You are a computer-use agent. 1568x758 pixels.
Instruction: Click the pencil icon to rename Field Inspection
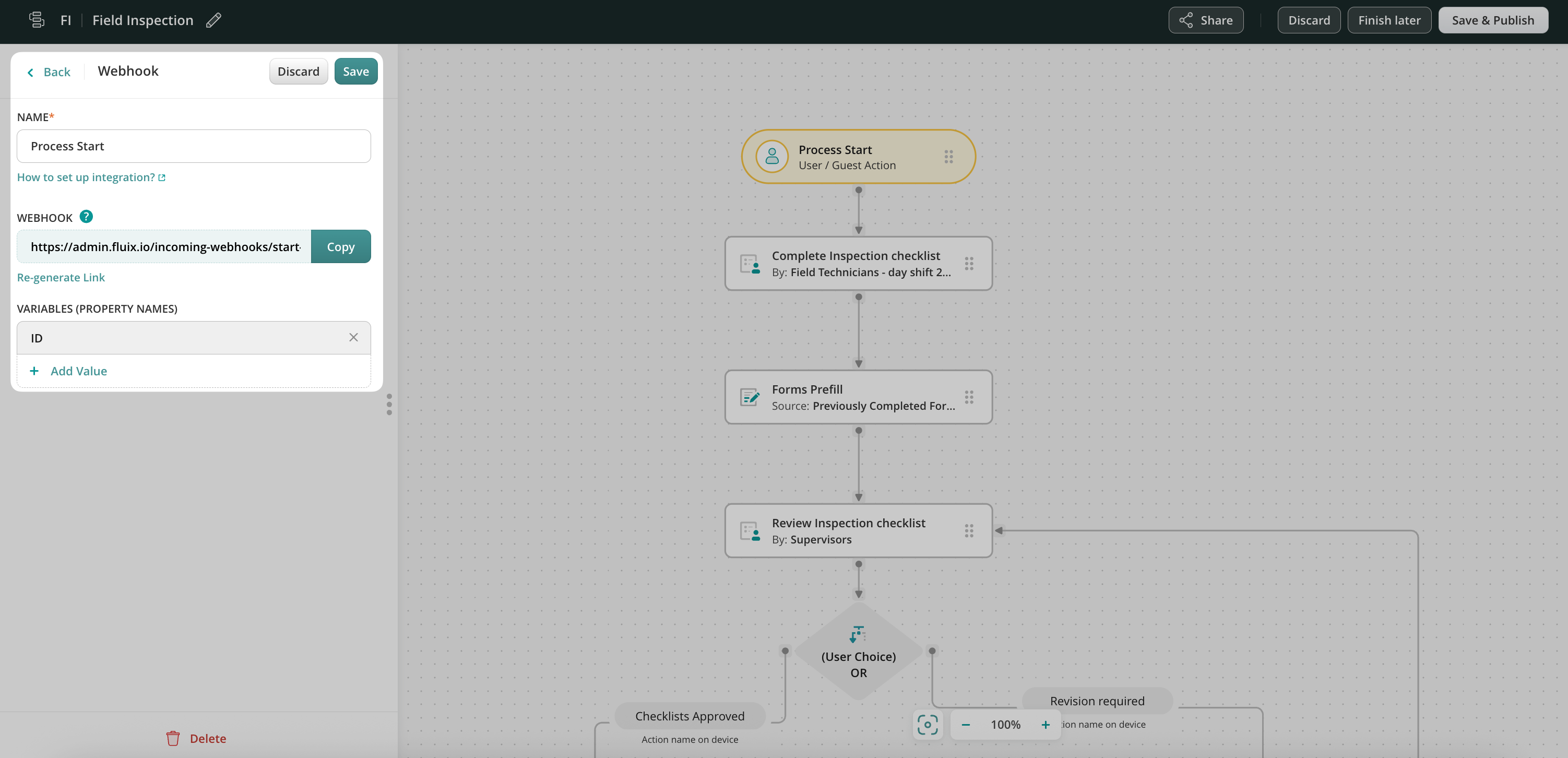coord(213,20)
